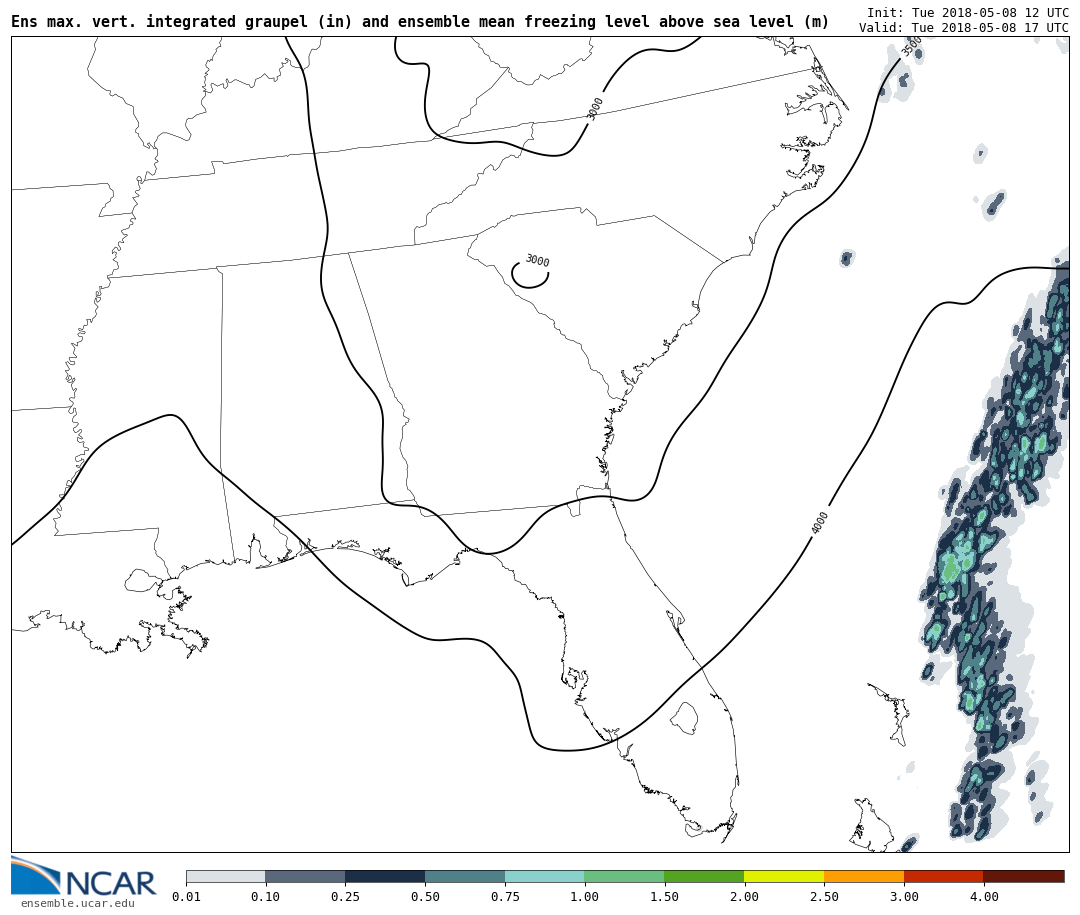Click the map title about integrated graupel
The image size is (1080, 915).
[420, 22]
